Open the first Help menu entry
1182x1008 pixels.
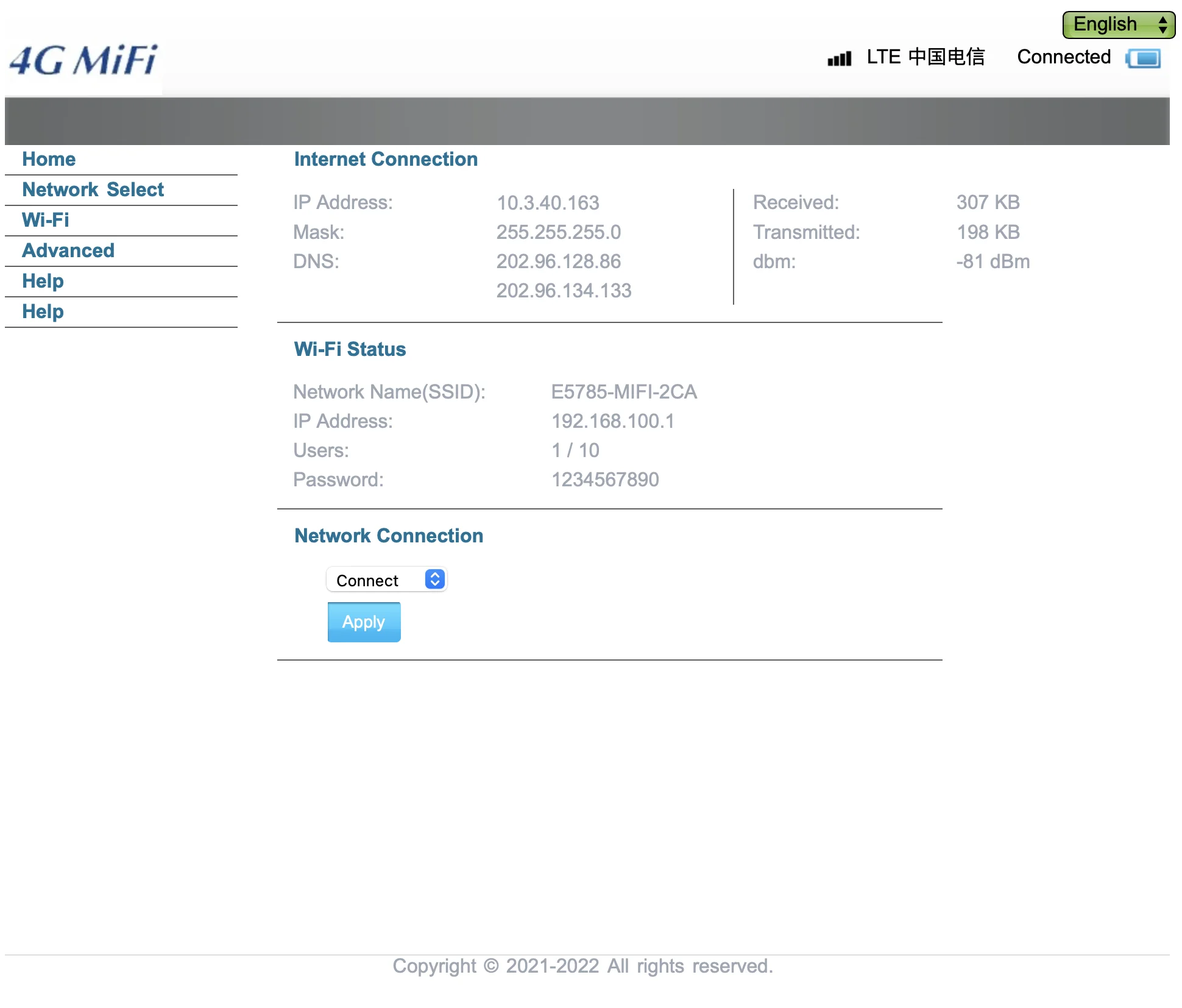43,280
